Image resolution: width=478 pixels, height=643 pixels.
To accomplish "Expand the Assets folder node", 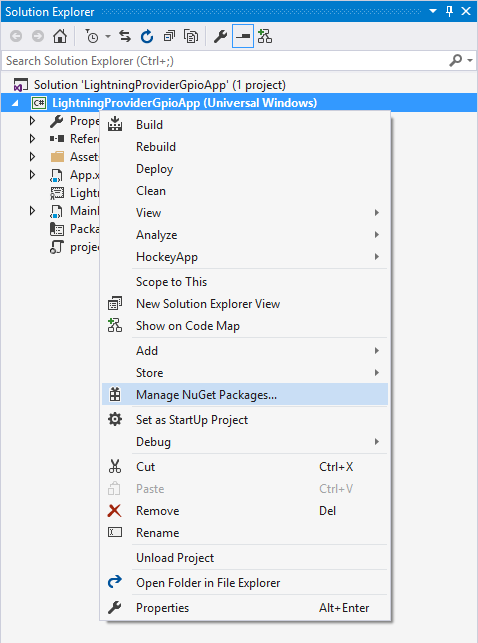I will pos(32,157).
